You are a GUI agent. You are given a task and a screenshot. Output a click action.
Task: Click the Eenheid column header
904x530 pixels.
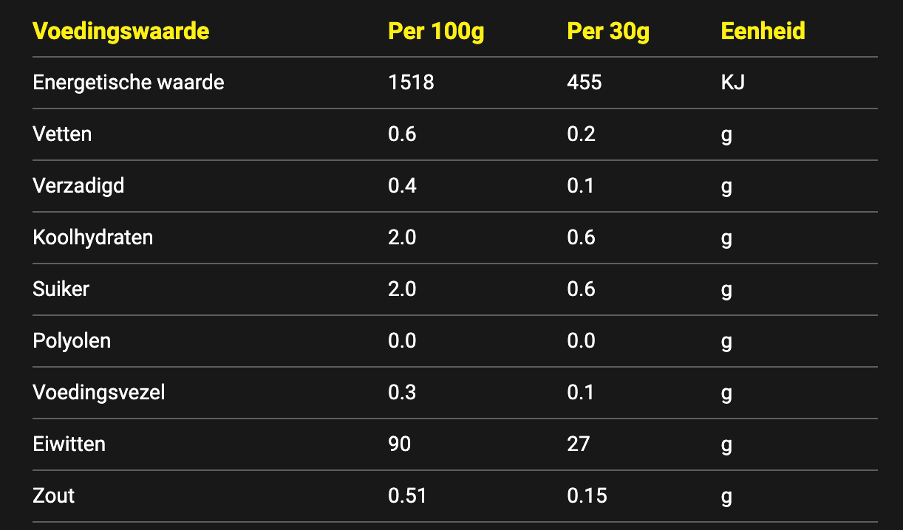coord(763,31)
